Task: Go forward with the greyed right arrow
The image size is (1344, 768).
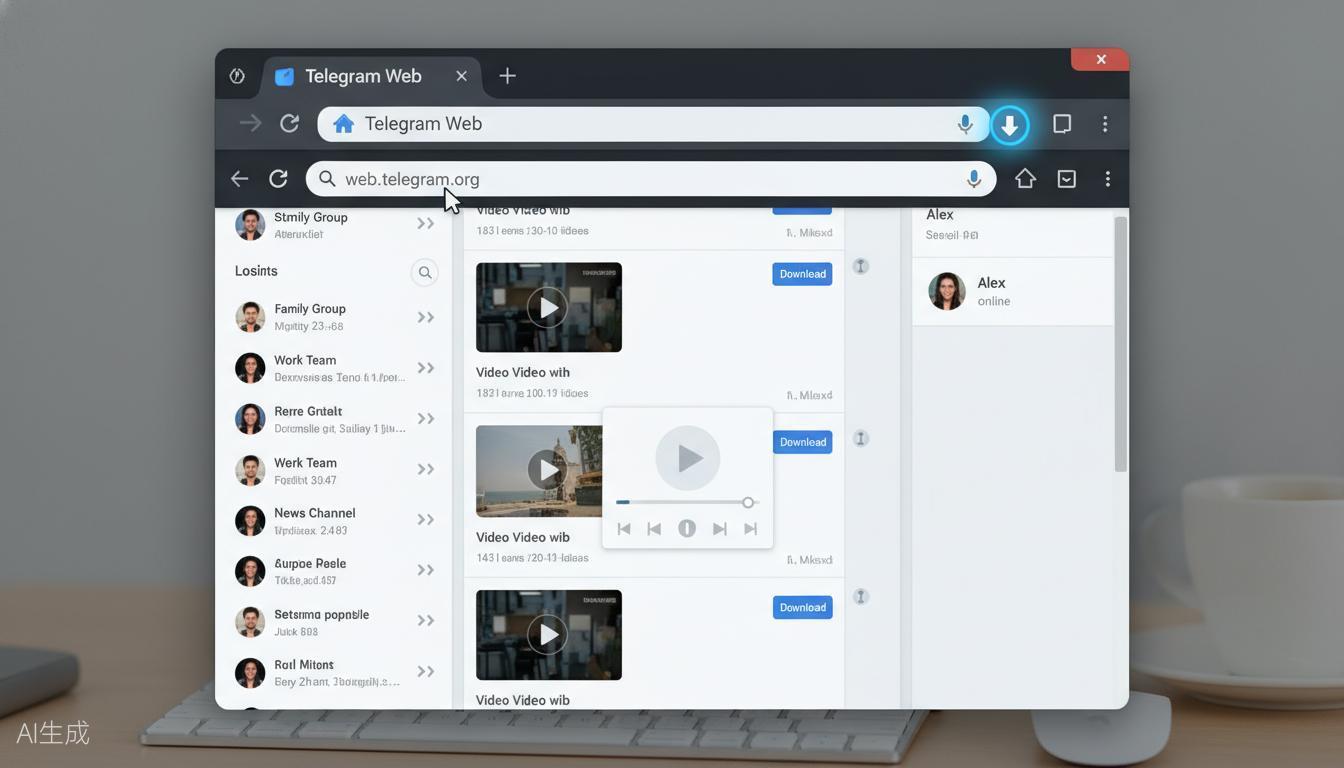Action: [x=250, y=124]
